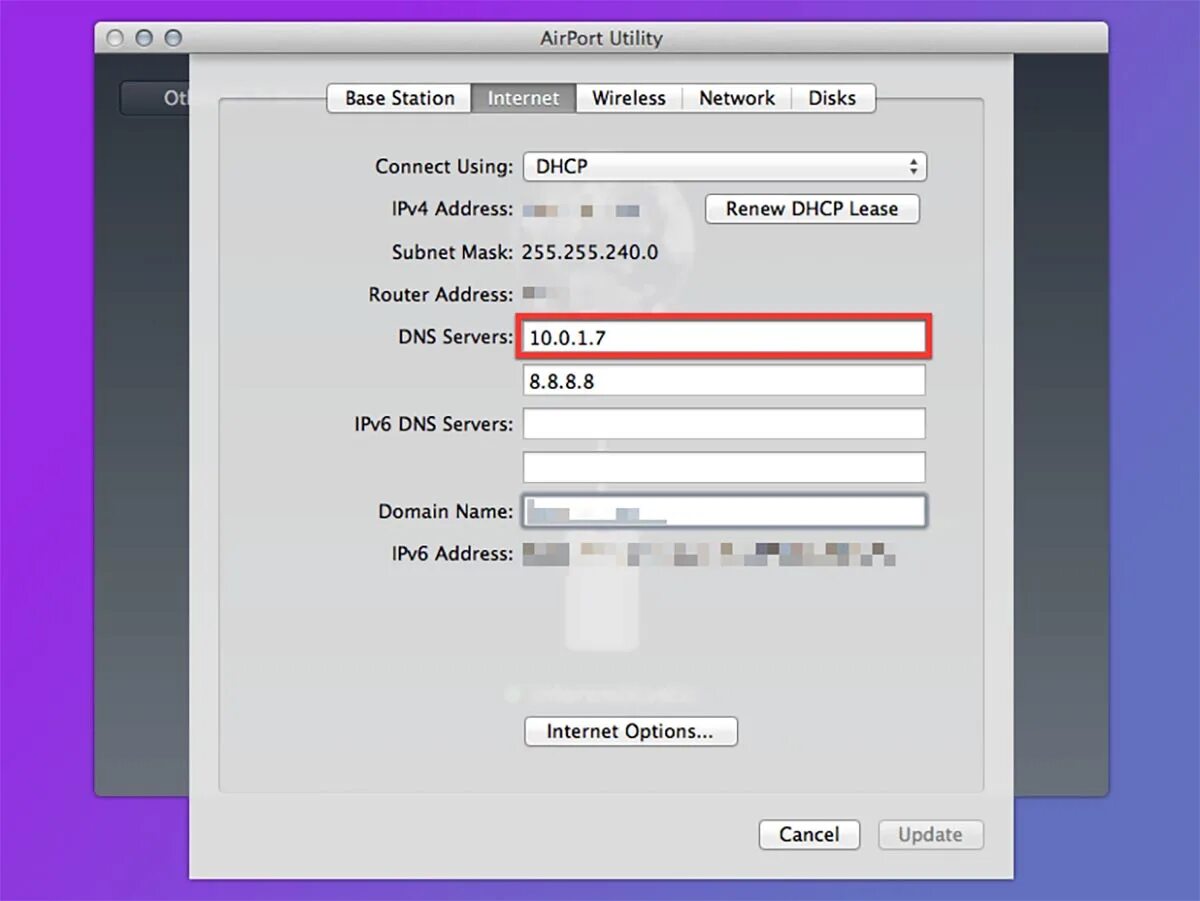Go to the Network tab
Screen dimensions: 1200x901
[737, 98]
